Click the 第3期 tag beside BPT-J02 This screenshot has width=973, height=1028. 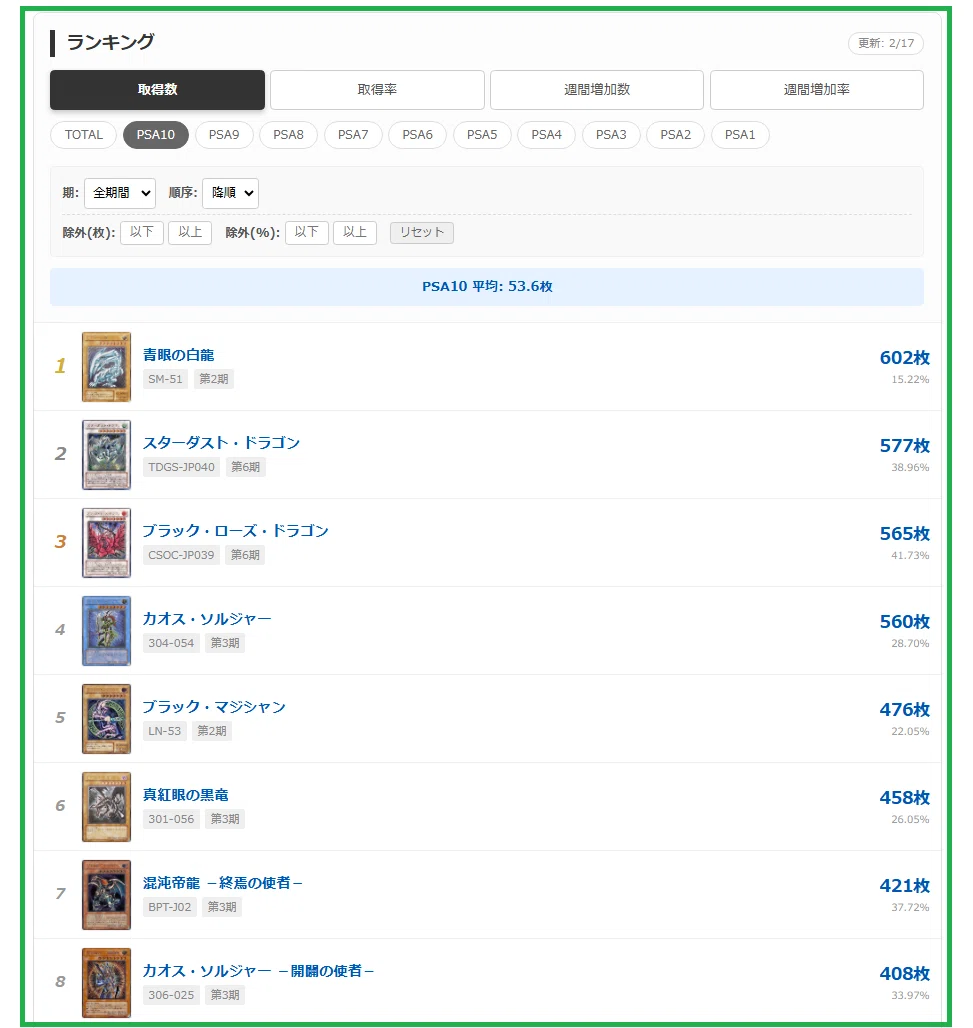222,907
